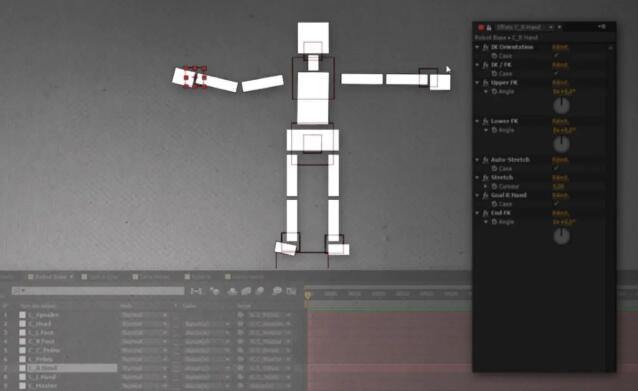Screen dimensions: 638x391
Task: Click stopwatch for Lower FK Angle
Action: pos(494,130)
